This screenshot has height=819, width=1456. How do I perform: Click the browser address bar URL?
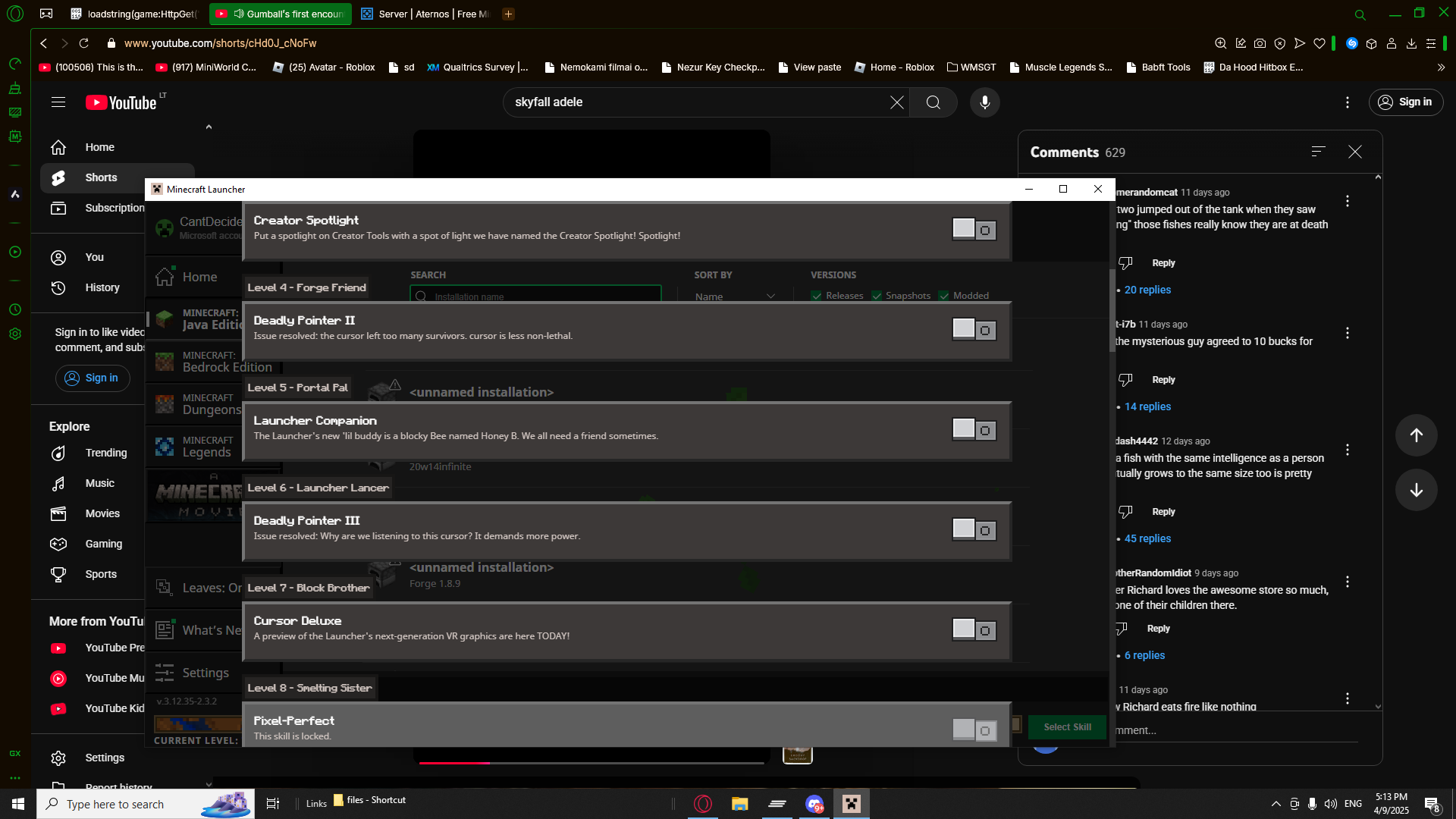click(x=220, y=43)
